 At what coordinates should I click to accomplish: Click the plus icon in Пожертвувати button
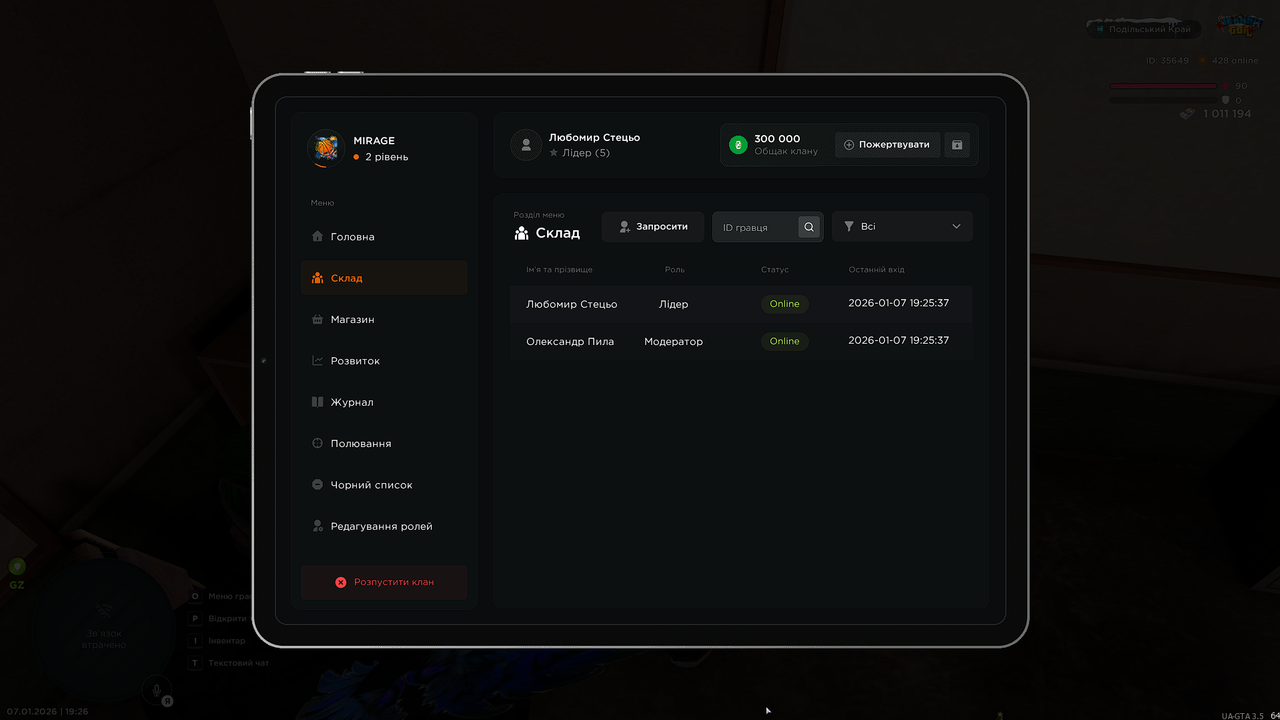[x=849, y=145]
